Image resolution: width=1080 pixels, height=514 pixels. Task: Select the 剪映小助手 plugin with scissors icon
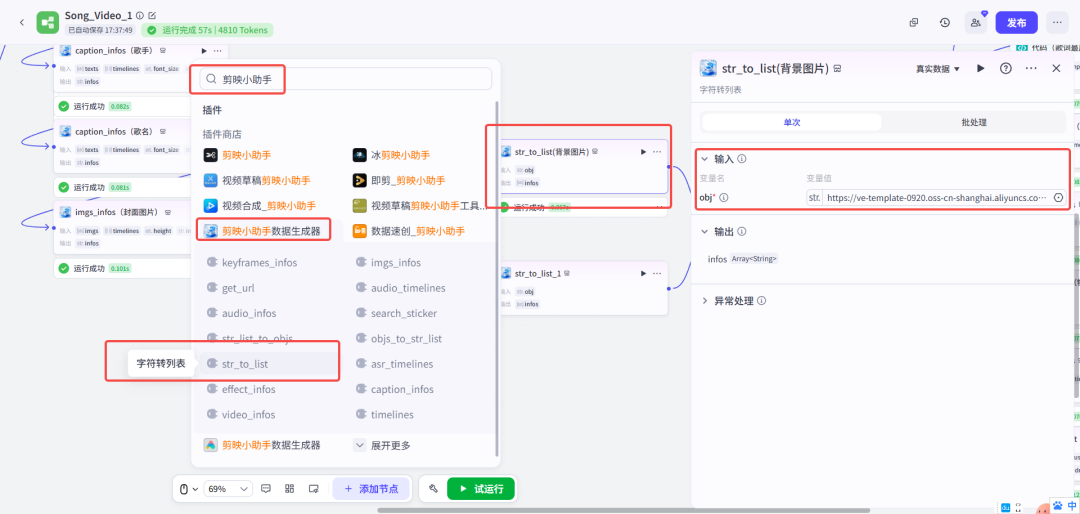tap(238, 155)
